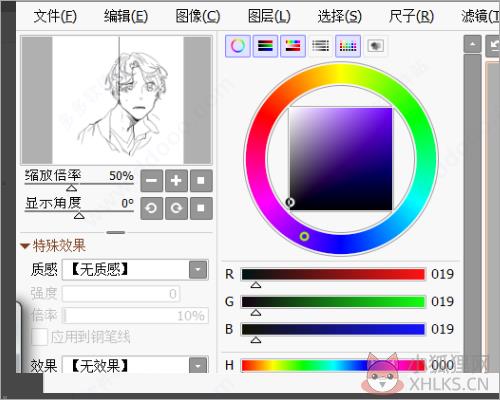This screenshot has height=400, width=500.
Task: Reset zoom with the square button
Action: [x=201, y=181]
